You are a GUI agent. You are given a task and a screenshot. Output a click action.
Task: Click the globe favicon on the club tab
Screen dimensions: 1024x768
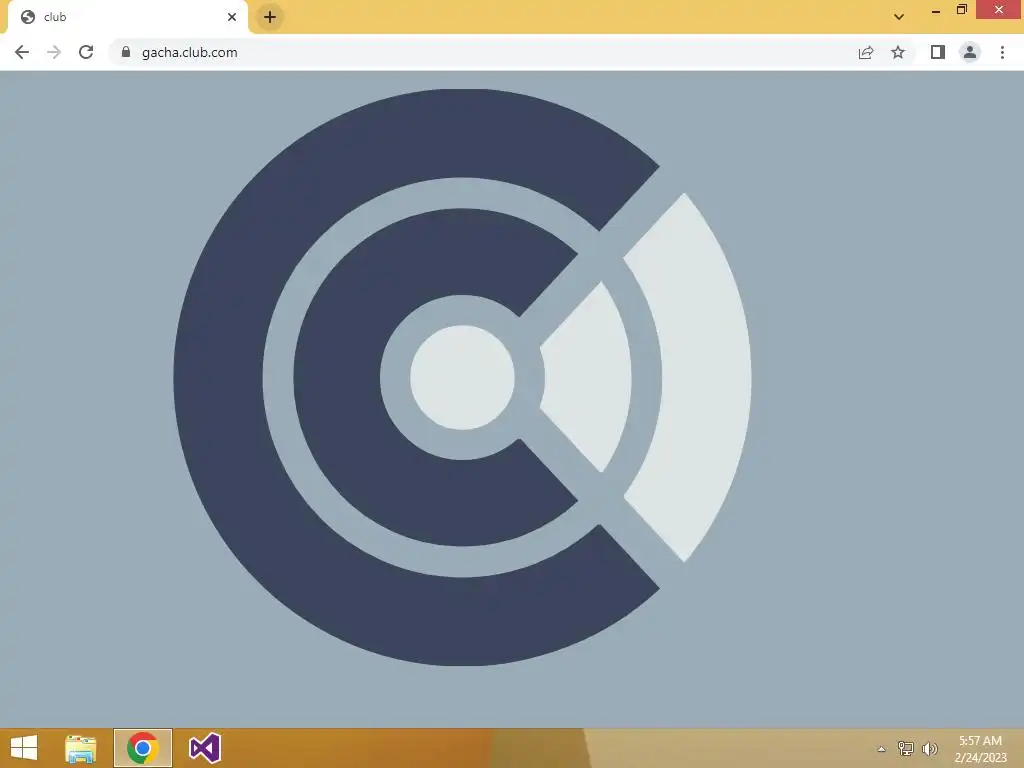(x=27, y=17)
